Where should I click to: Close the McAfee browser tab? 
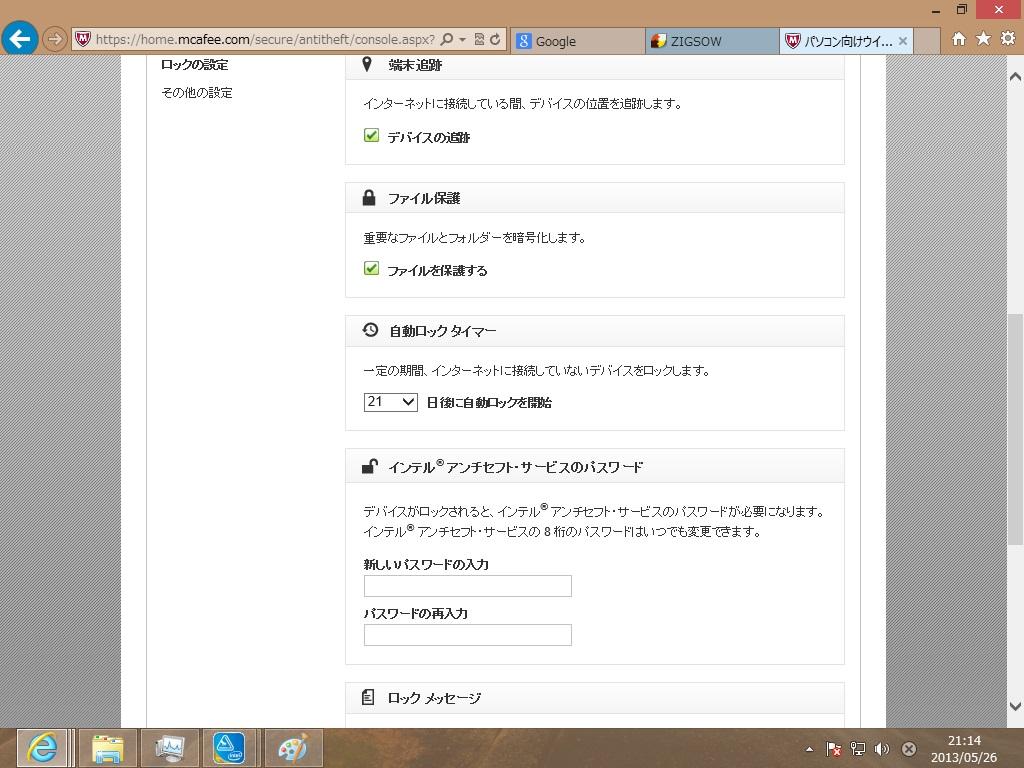pyautogui.click(x=903, y=41)
